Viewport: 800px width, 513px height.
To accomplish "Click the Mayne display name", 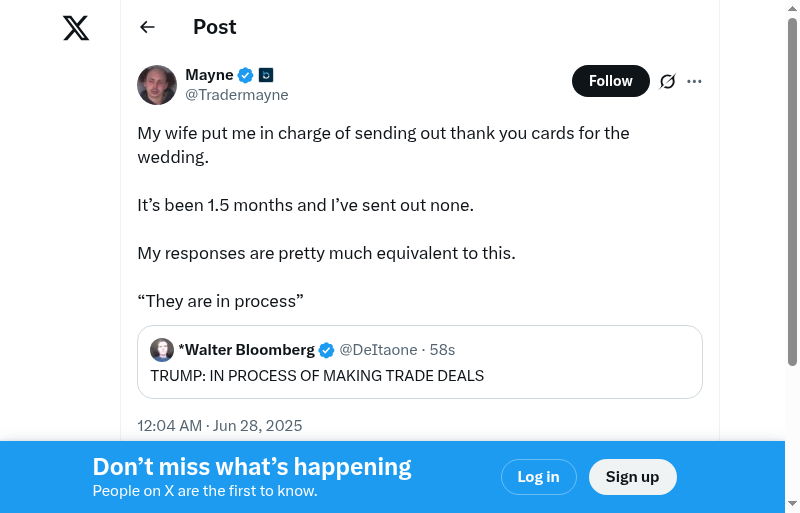I will (209, 75).
